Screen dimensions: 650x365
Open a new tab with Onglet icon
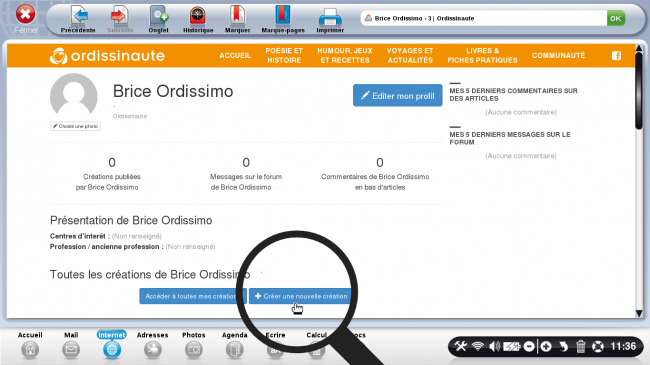click(x=159, y=16)
